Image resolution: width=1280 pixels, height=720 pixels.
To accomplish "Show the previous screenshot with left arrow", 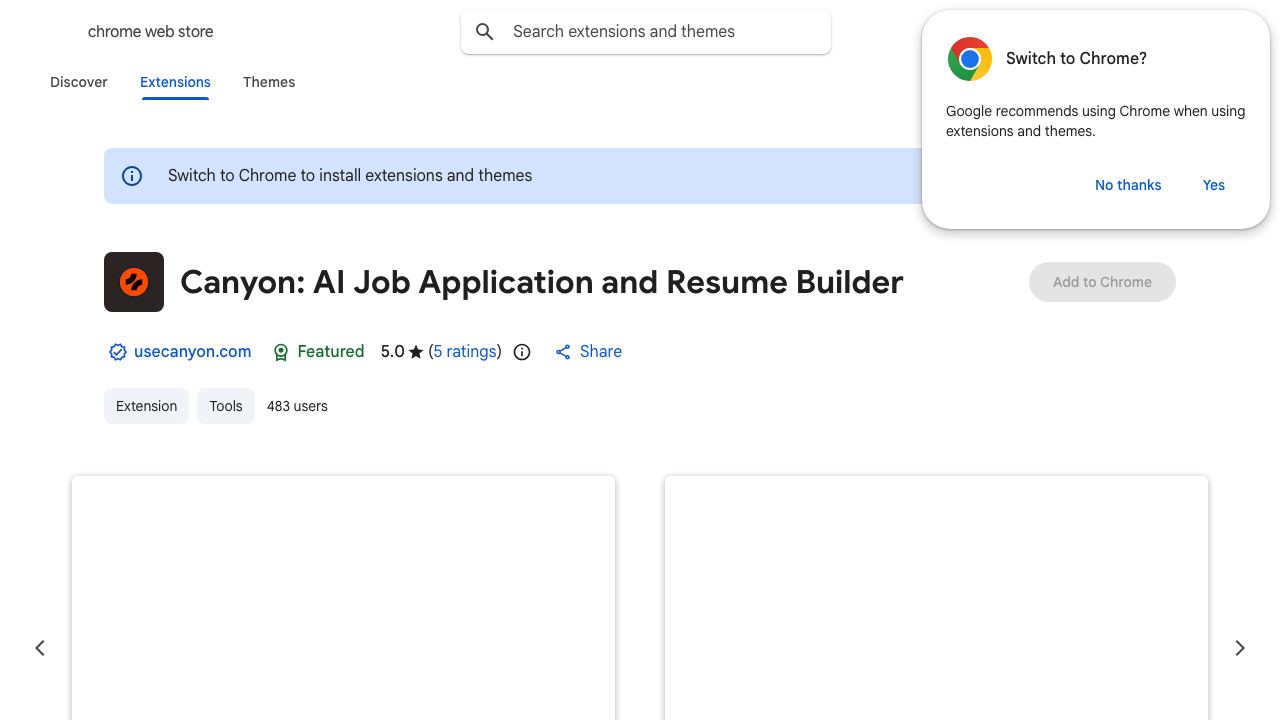I will [40, 648].
